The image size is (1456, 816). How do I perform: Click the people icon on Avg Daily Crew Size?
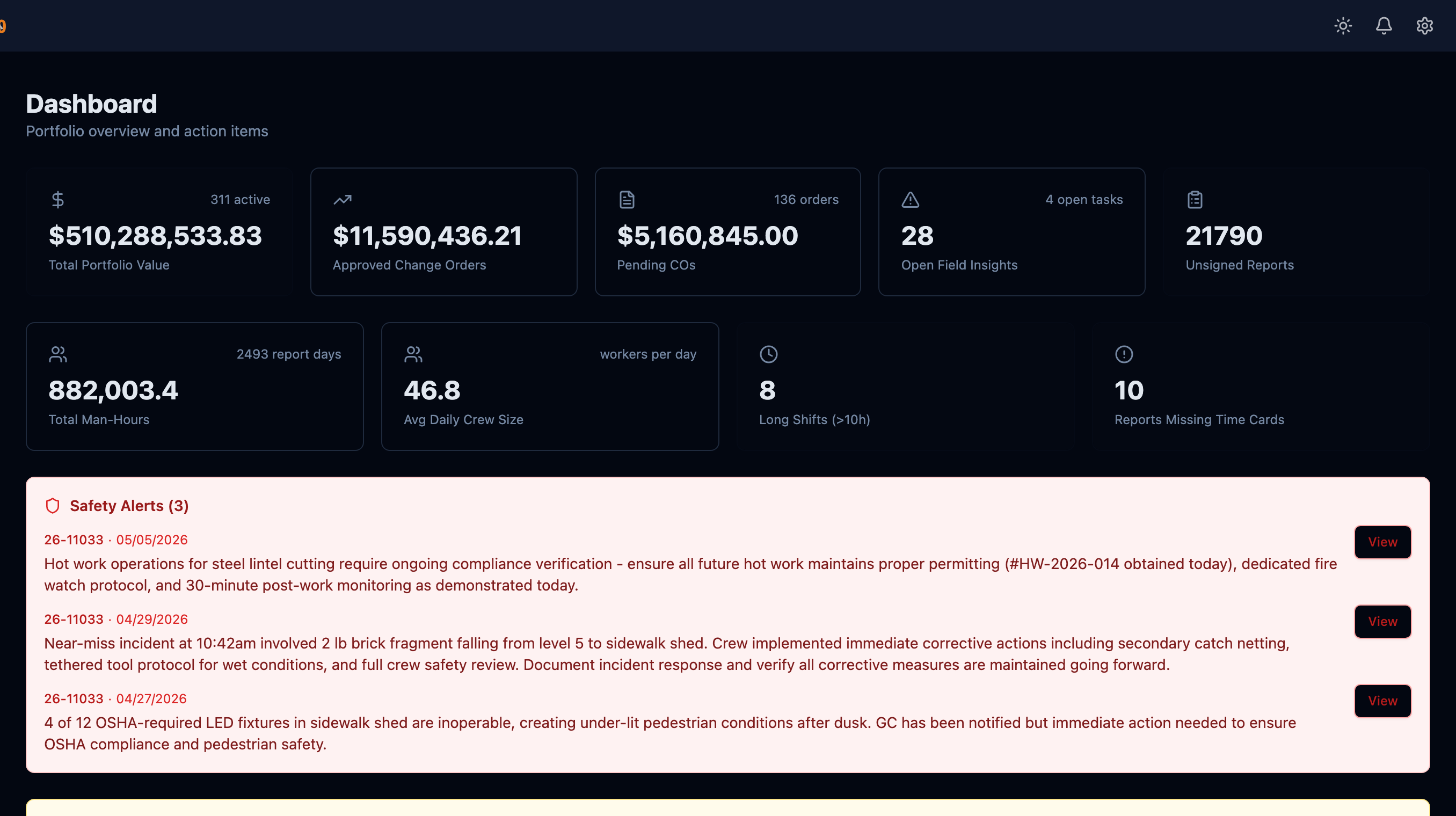(x=413, y=354)
